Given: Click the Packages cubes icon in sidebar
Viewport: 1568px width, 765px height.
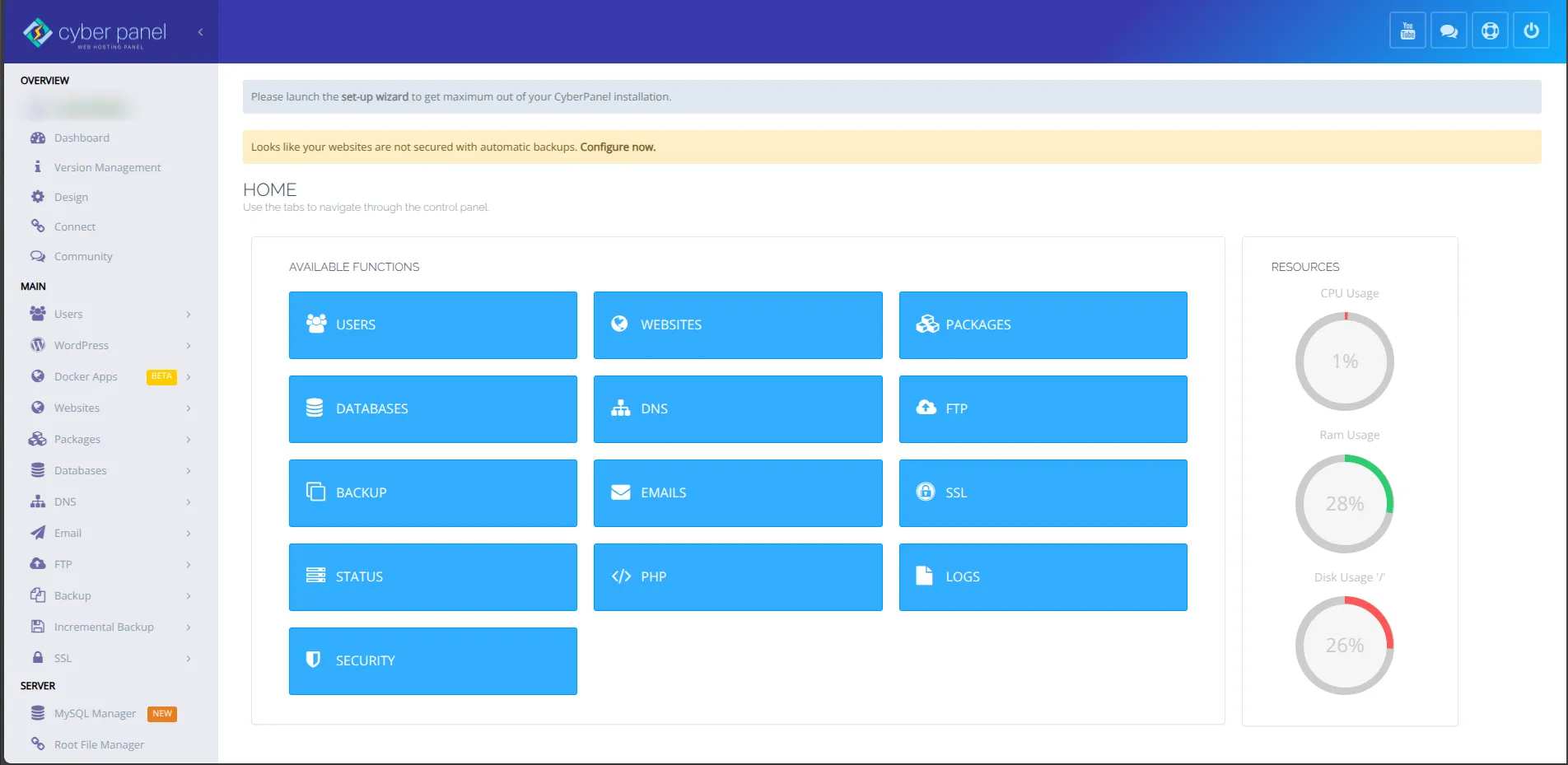Looking at the screenshot, I should (38, 439).
